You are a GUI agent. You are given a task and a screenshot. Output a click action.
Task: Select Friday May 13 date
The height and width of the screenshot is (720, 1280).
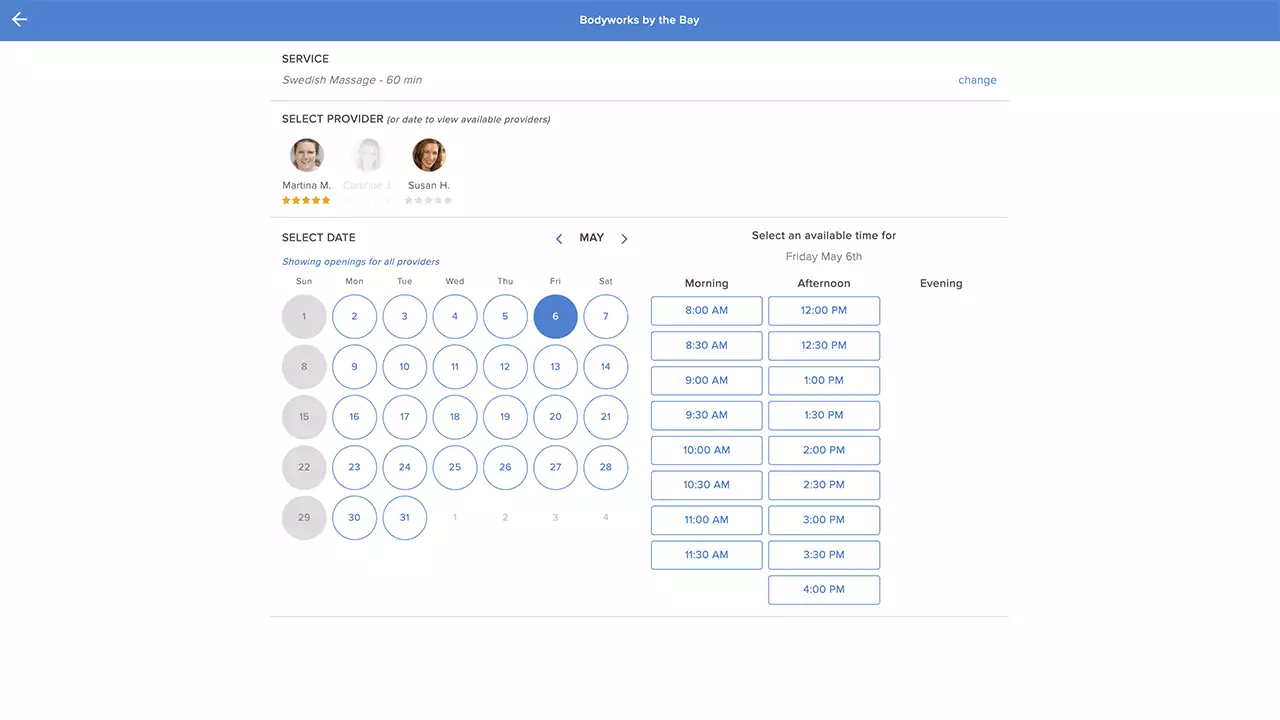coord(555,367)
